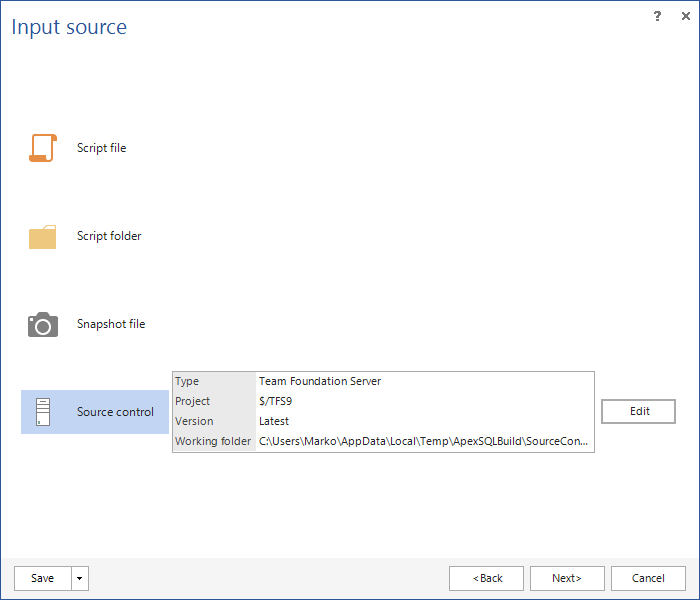The width and height of the screenshot is (700, 600).
Task: Go to the previous step with Back
Action: coord(486,578)
